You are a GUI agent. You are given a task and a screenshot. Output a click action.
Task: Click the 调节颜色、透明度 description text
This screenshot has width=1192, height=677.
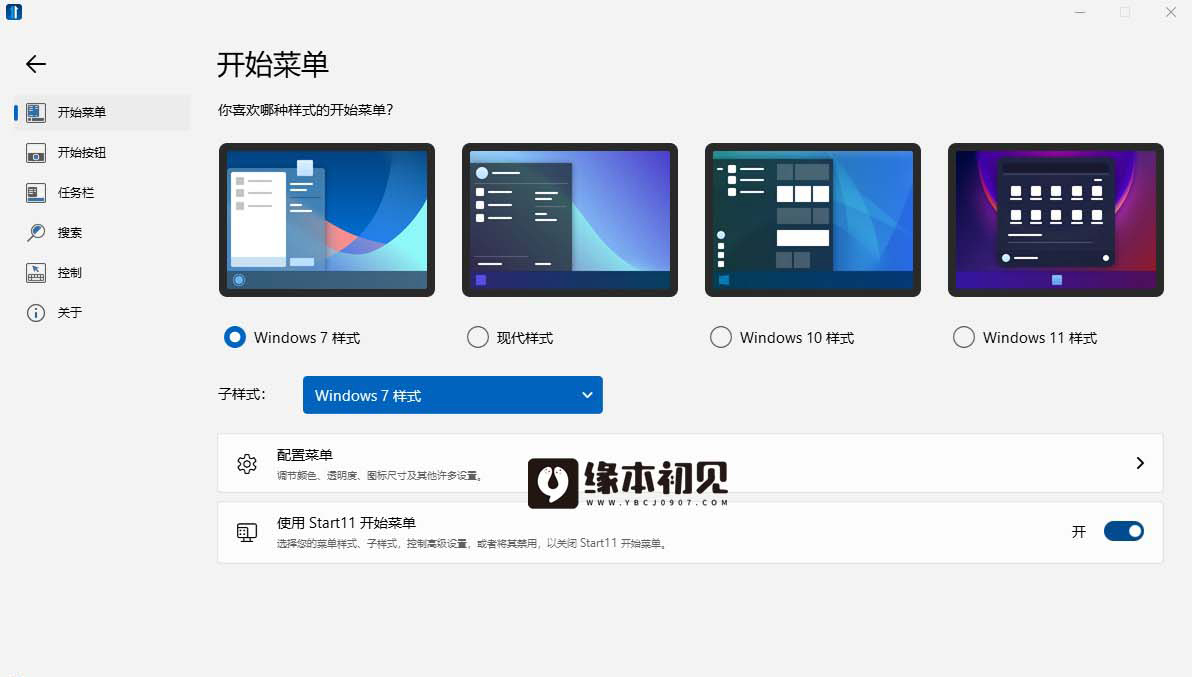coord(379,476)
